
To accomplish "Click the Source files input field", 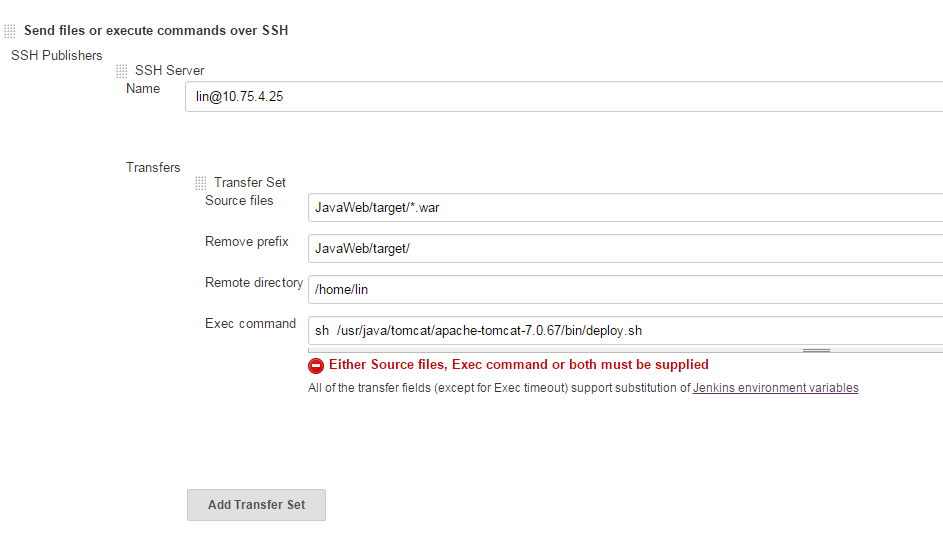I will tap(625, 208).
